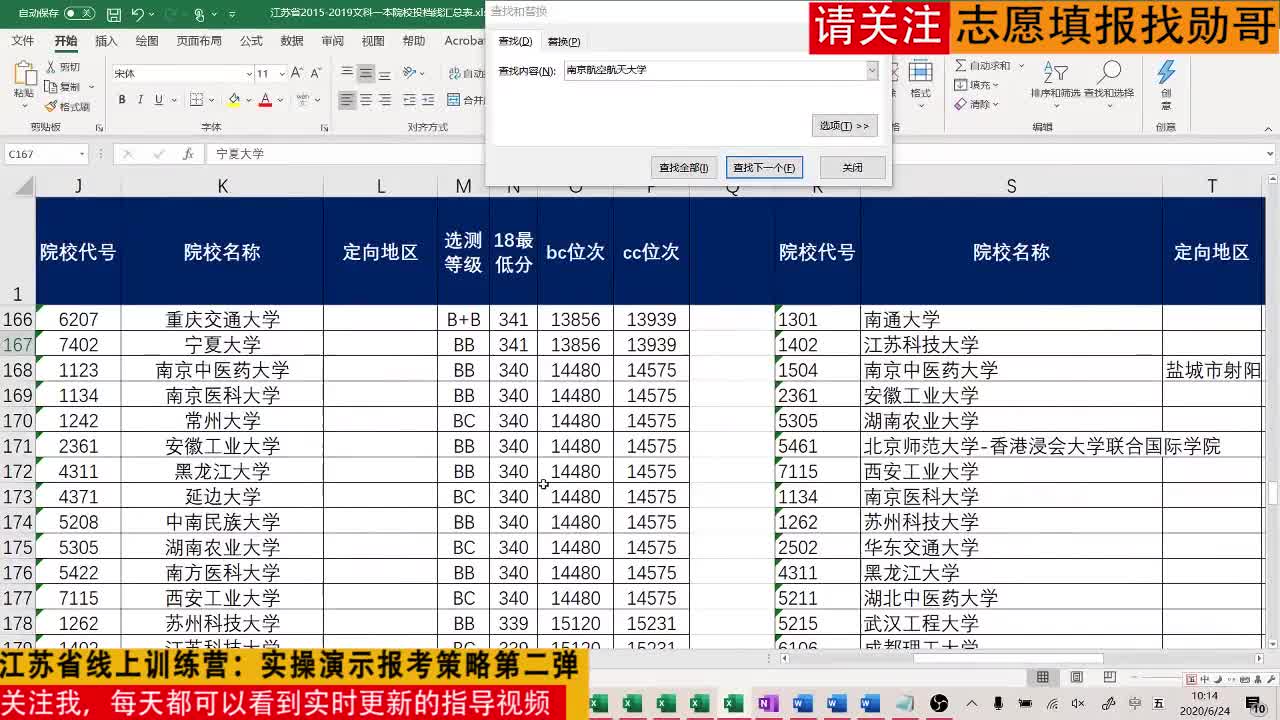Click the 剪切 scissors icon
Image resolution: width=1280 pixels, height=720 pixels.
point(50,67)
